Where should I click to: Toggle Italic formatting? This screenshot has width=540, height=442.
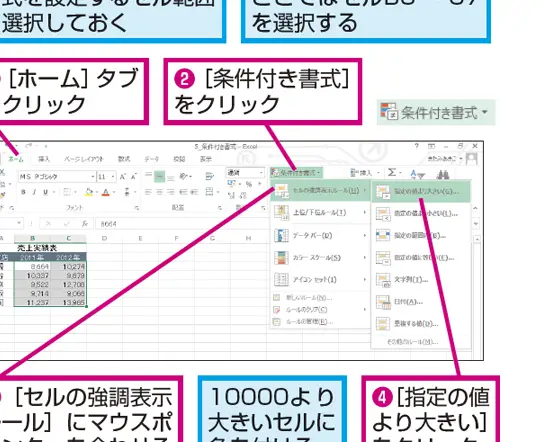[34, 192]
